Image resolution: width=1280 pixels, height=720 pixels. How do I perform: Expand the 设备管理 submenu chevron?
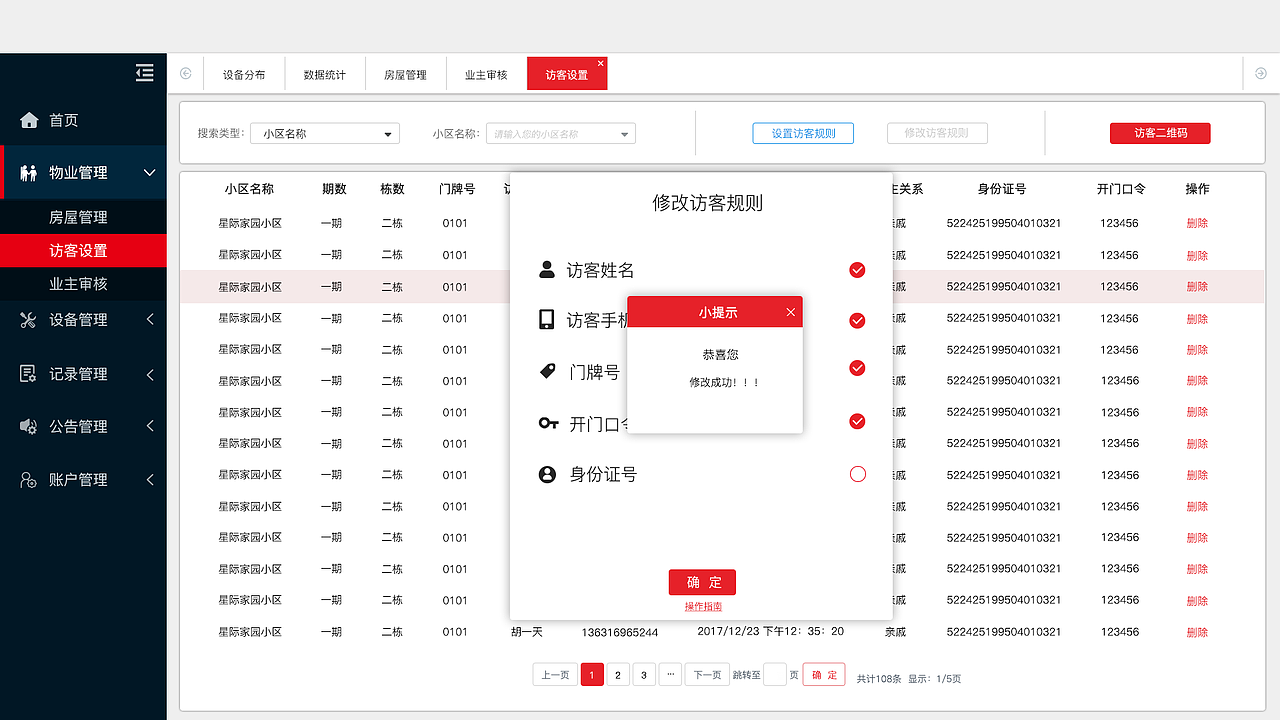click(x=150, y=320)
